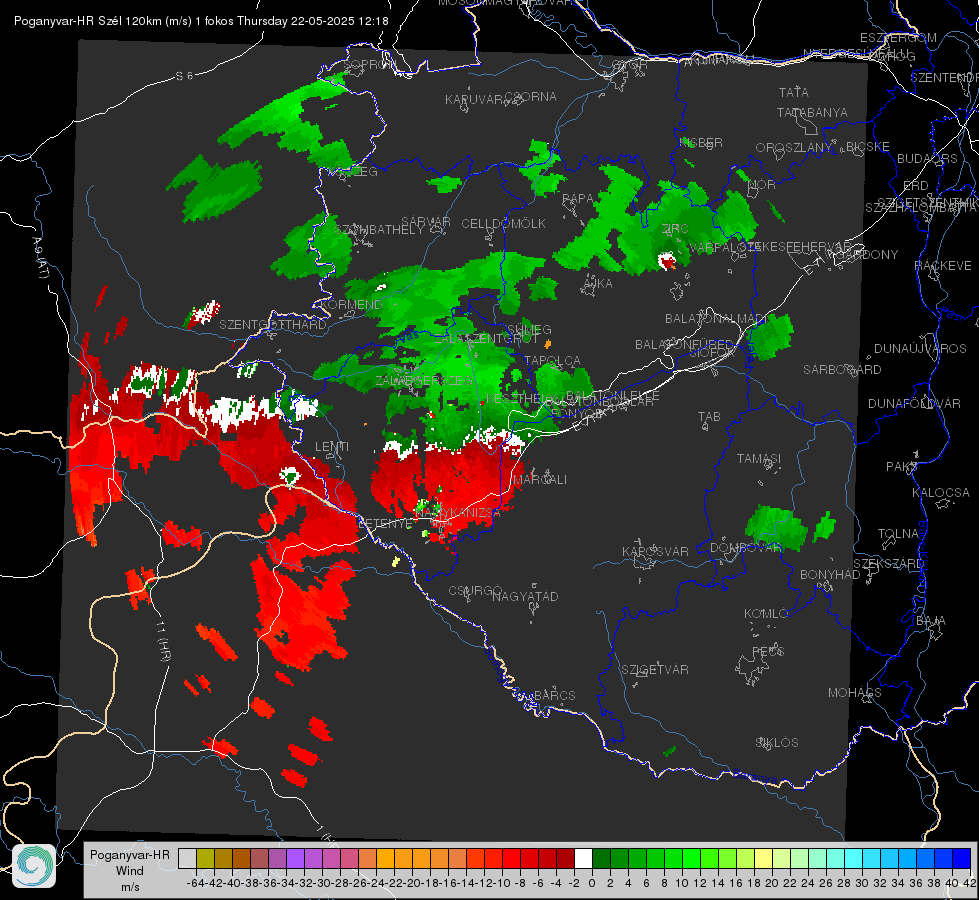Image resolution: width=979 pixels, height=900 pixels.
Task: Pick the rightmost dark blue legend swatch
Action: click(x=962, y=858)
